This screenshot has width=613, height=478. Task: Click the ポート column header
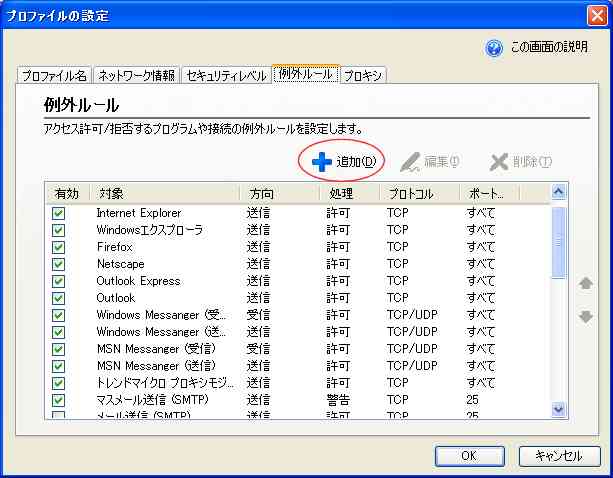pyautogui.click(x=489, y=193)
